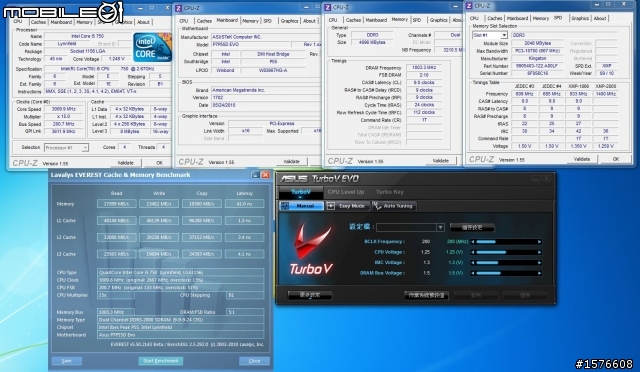
Task: Open the Turbo Key tab
Action: (390, 192)
